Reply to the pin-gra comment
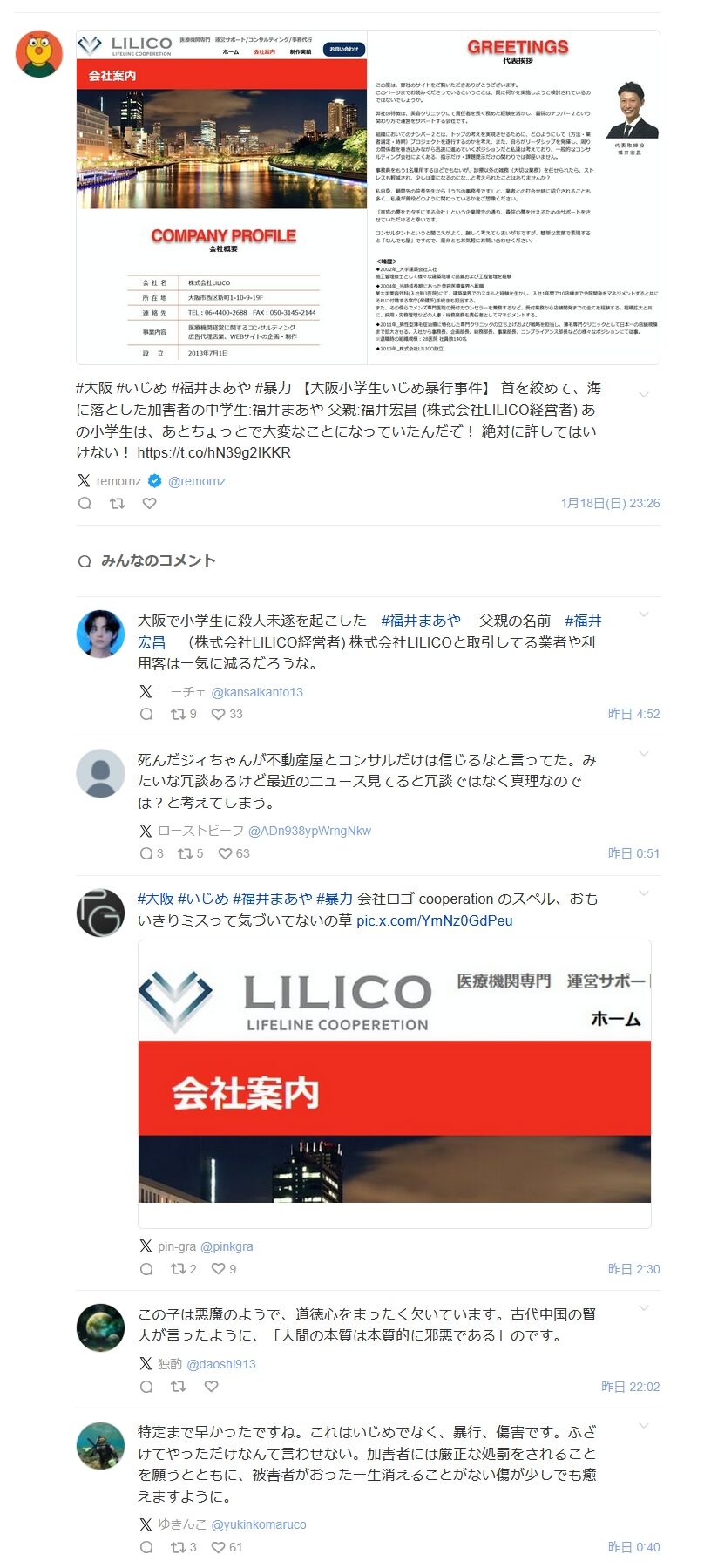Image resolution: width=711 pixels, height=1568 pixels. click(146, 1269)
